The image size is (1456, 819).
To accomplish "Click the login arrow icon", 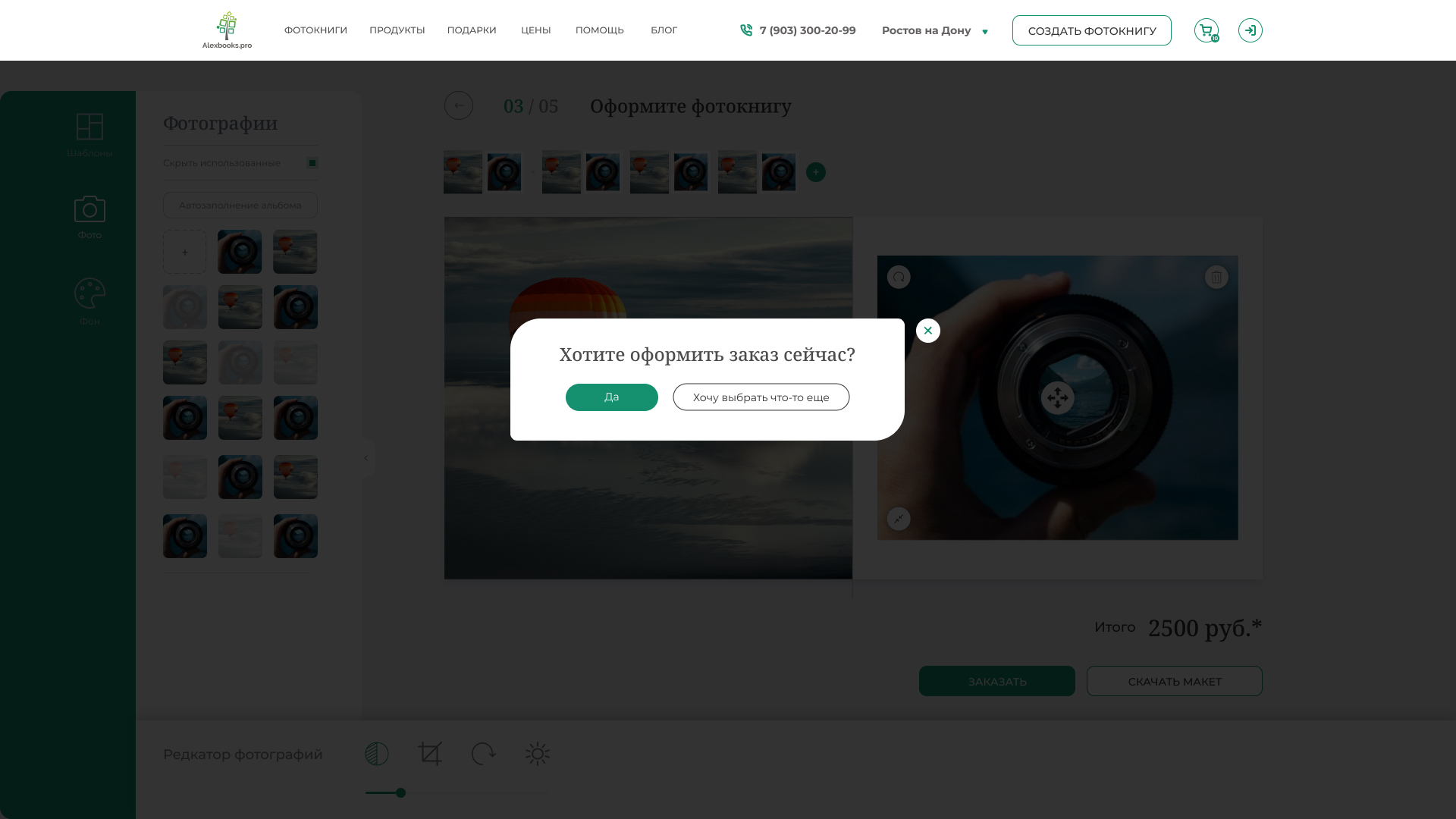I will pos(1250,30).
